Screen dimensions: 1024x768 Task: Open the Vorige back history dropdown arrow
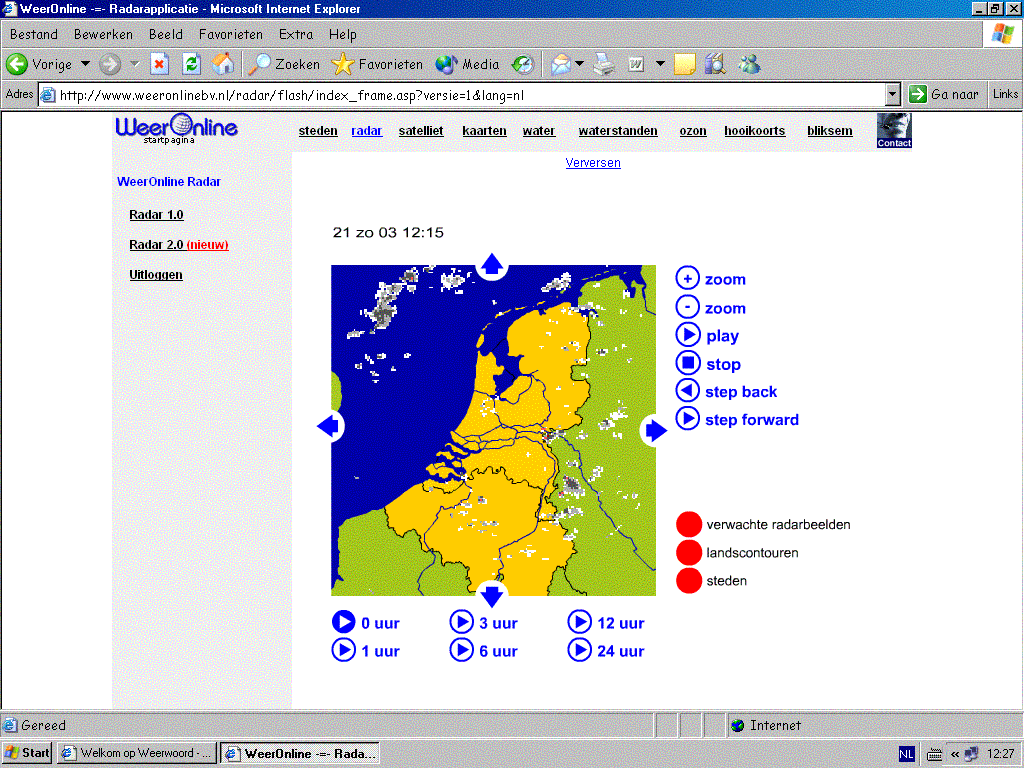(85, 64)
